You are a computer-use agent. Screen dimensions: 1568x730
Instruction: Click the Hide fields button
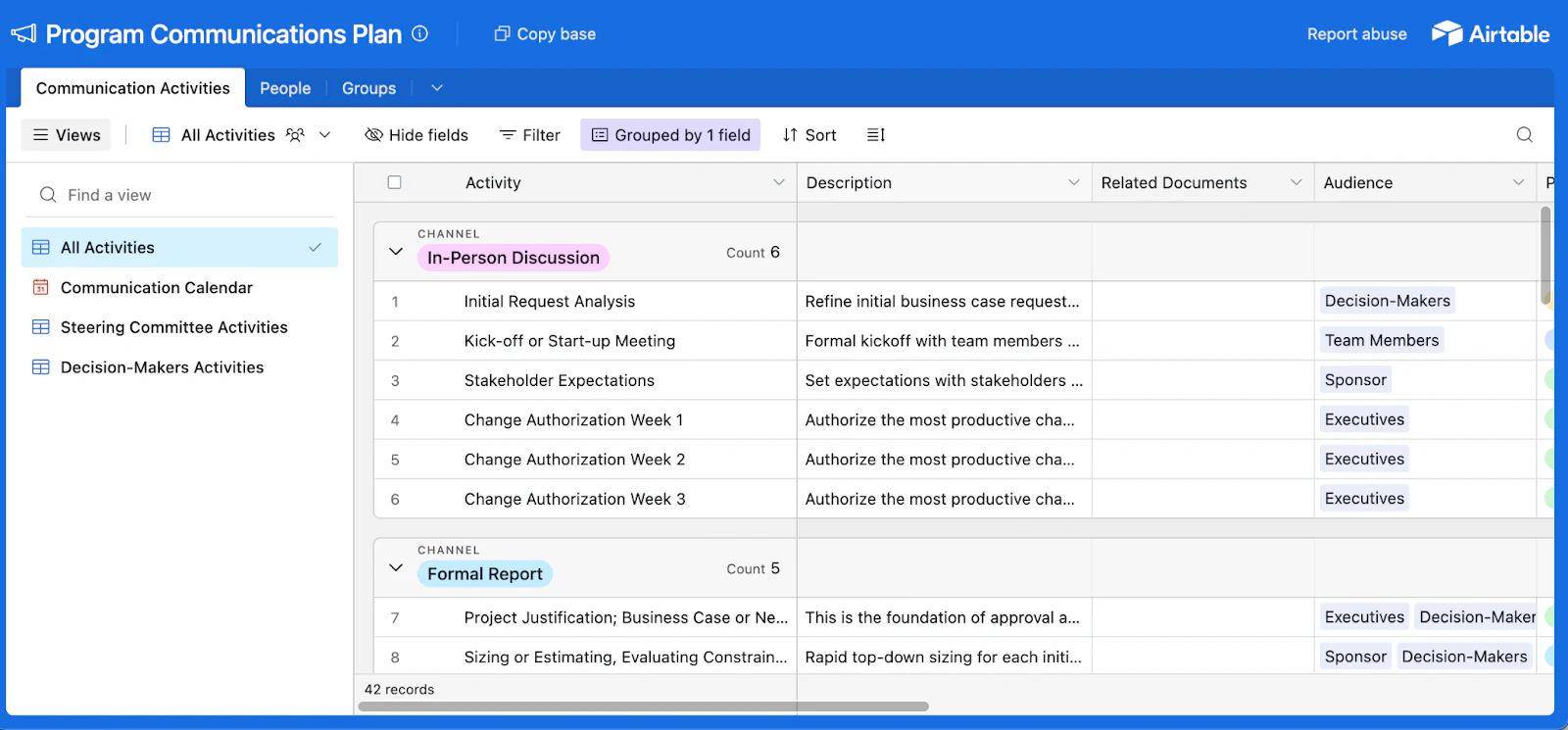[x=416, y=135]
